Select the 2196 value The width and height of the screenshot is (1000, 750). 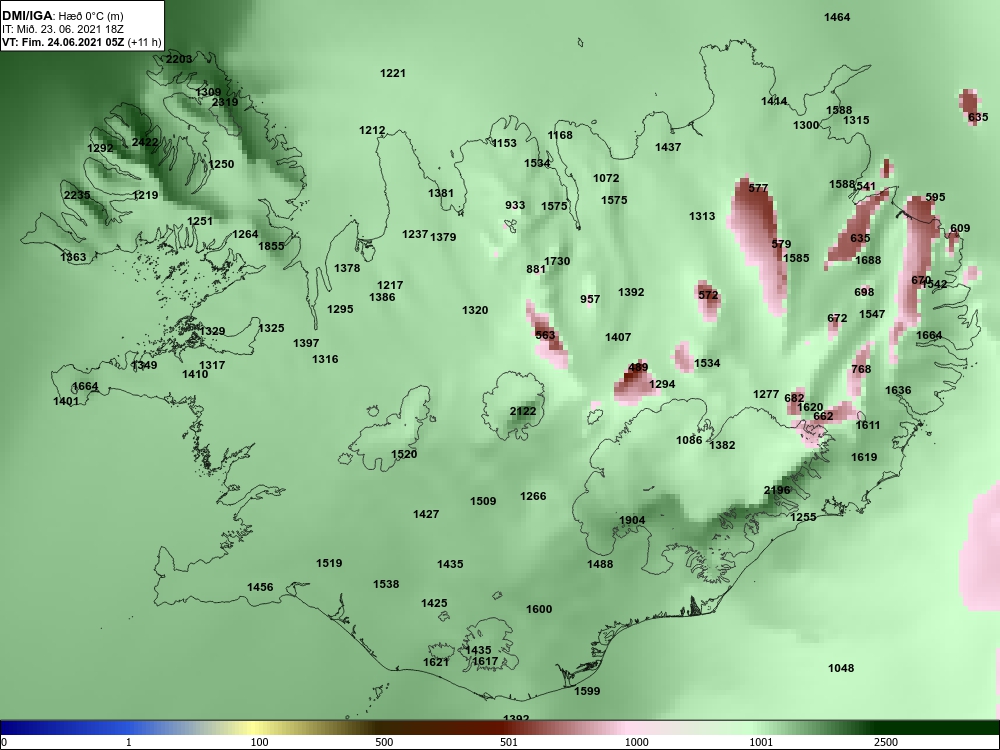777,490
